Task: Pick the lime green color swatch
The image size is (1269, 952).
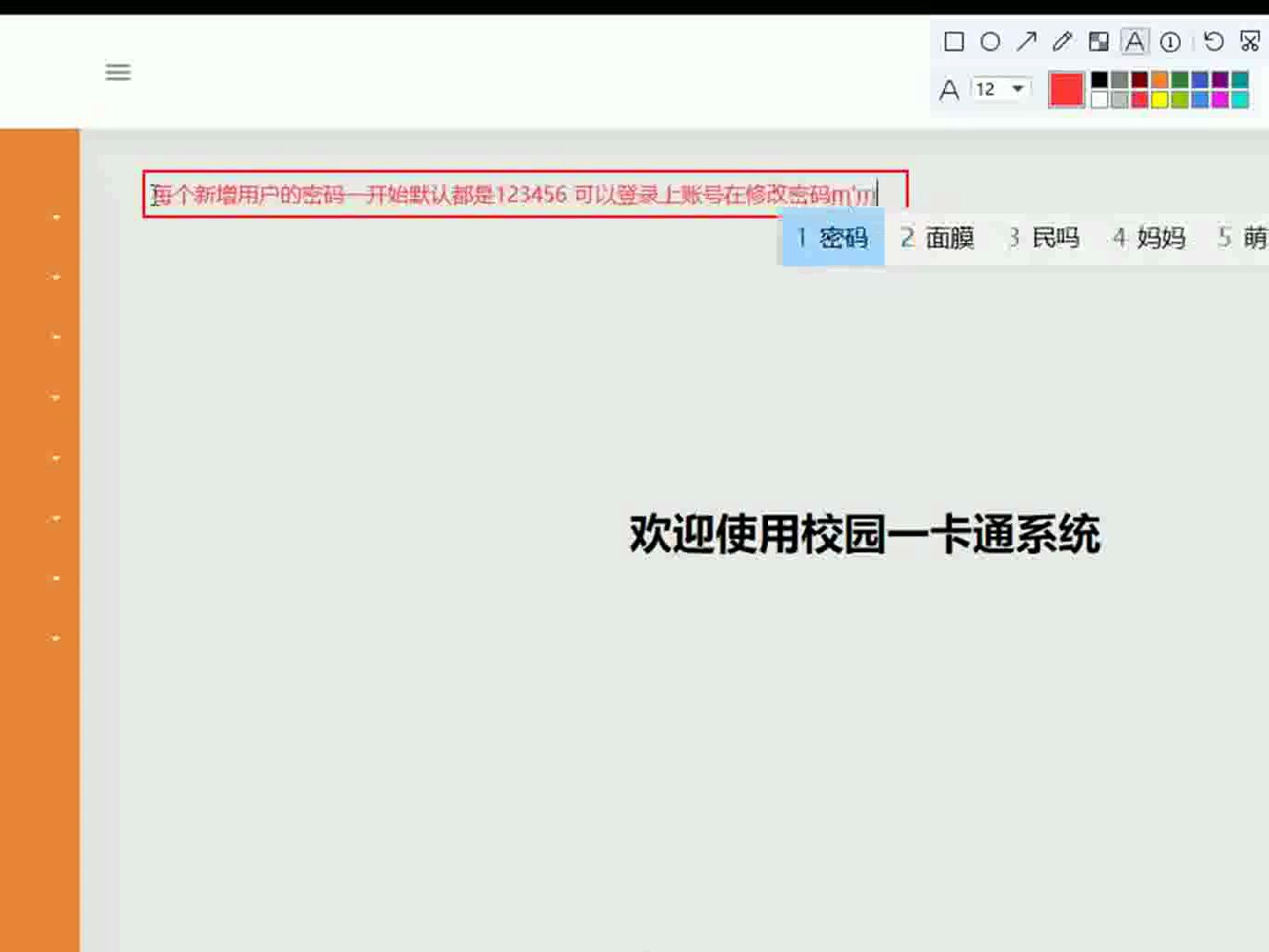Action: click(1180, 99)
